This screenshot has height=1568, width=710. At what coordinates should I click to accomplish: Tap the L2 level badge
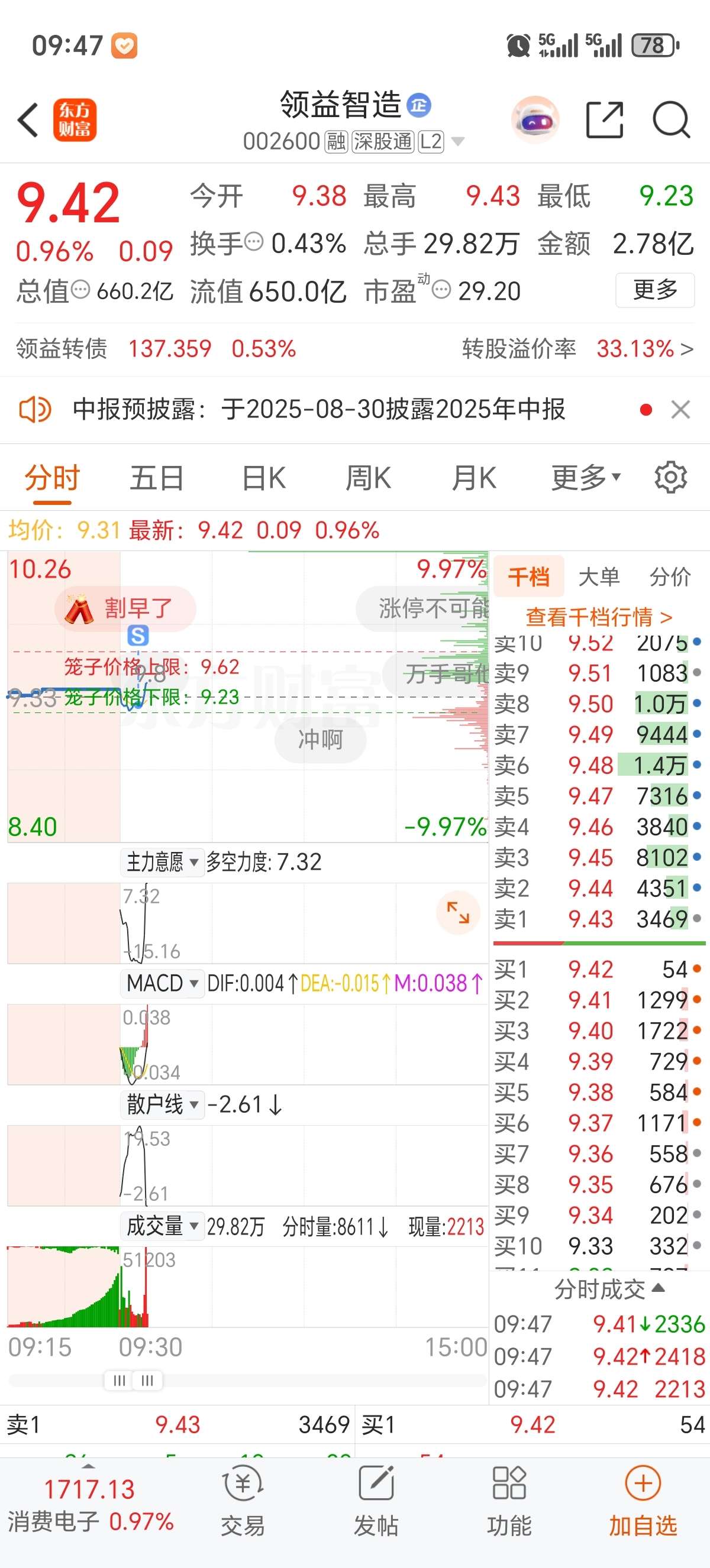[x=431, y=142]
